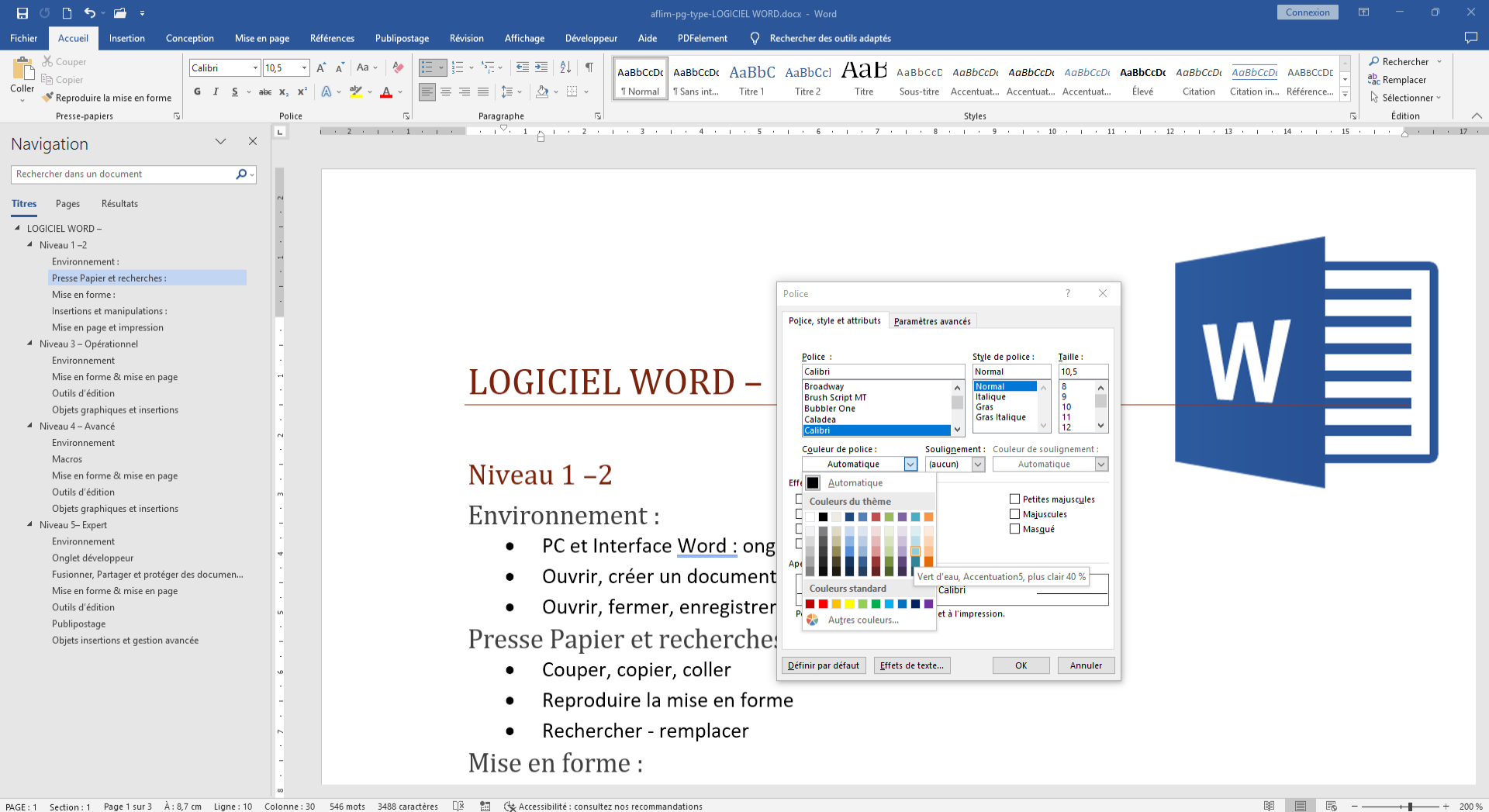Choose Autres couleurs... option

pos(863,620)
